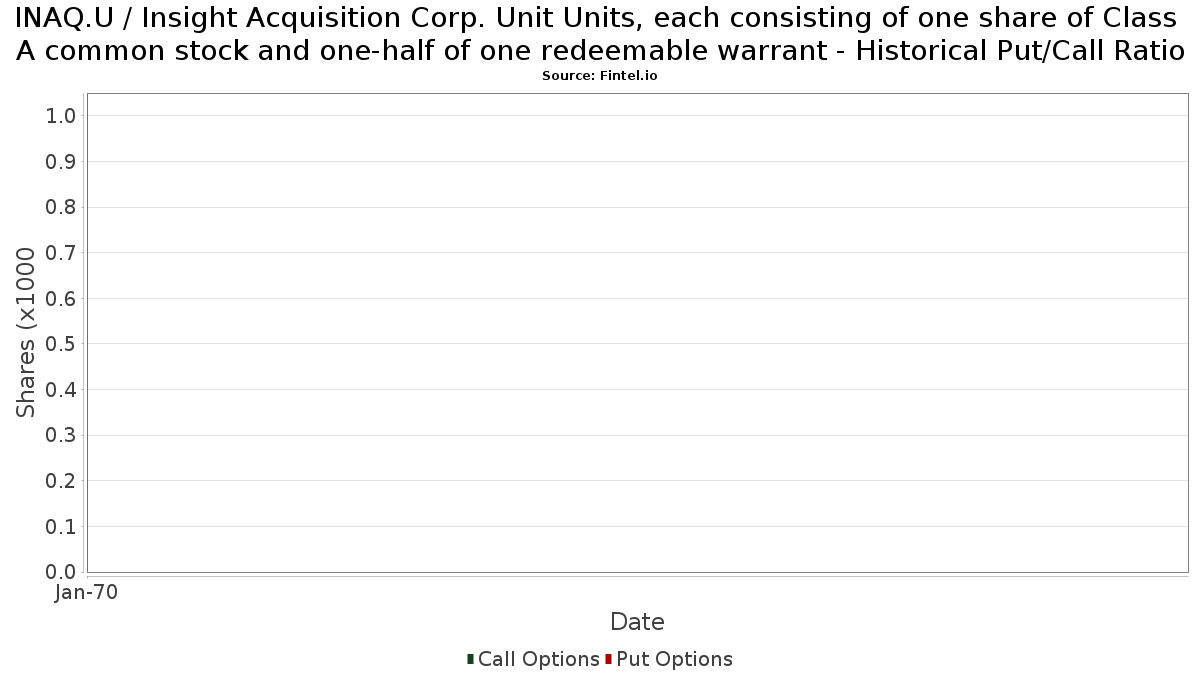Toggle the Call Options legend label
Screen dimensions: 1200x675
[539, 659]
